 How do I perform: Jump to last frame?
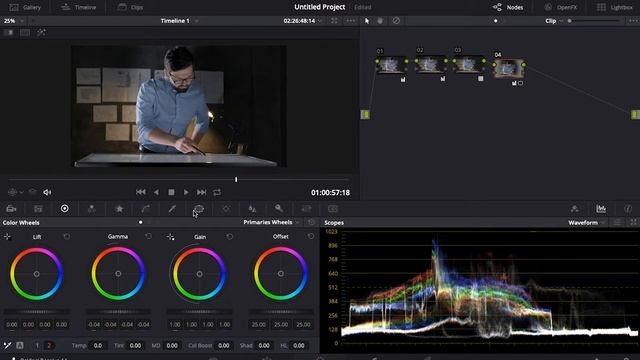(x=202, y=192)
